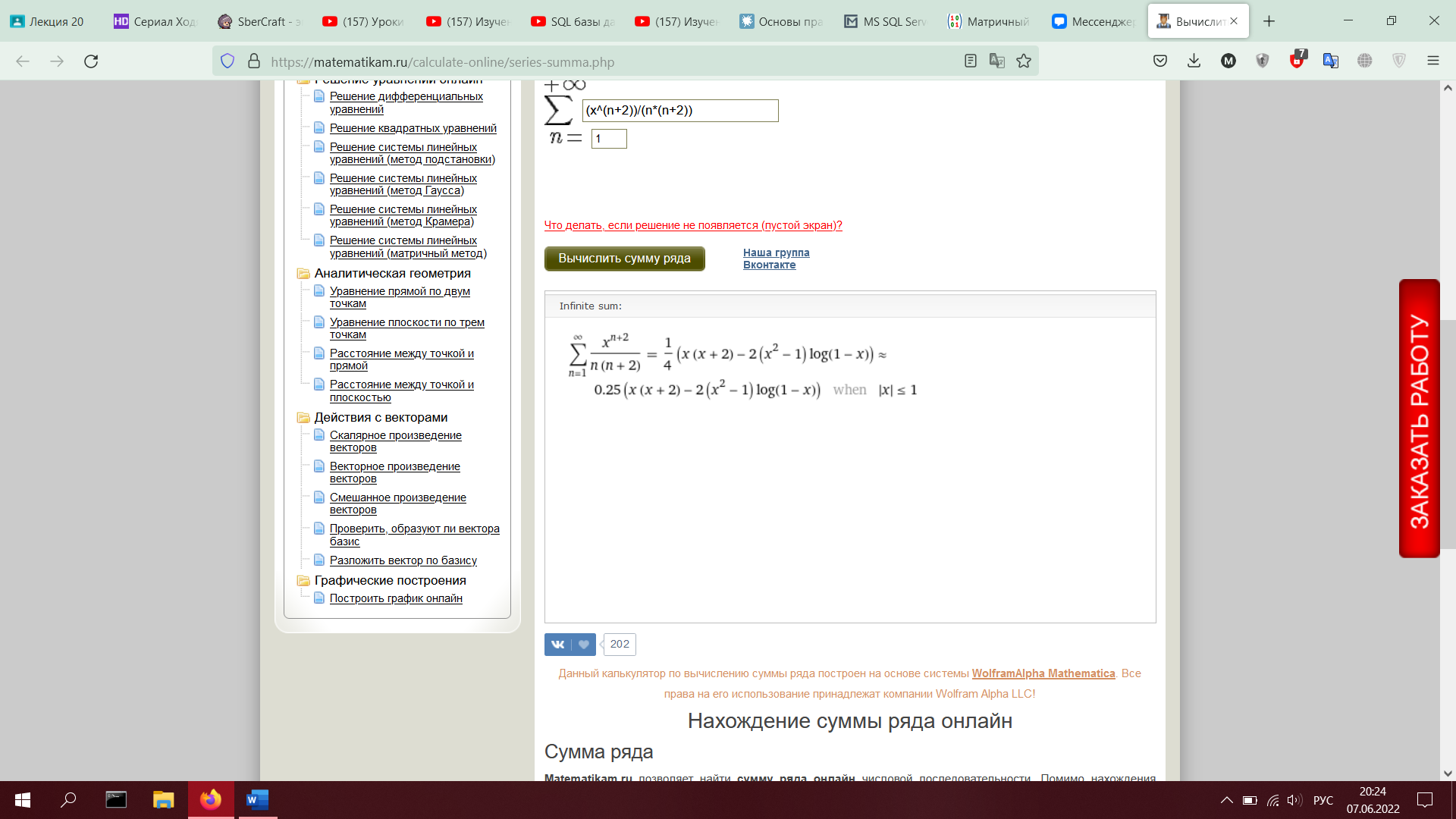
Task: Open Расстояние между точкой и плоскостью
Action: click(x=402, y=391)
